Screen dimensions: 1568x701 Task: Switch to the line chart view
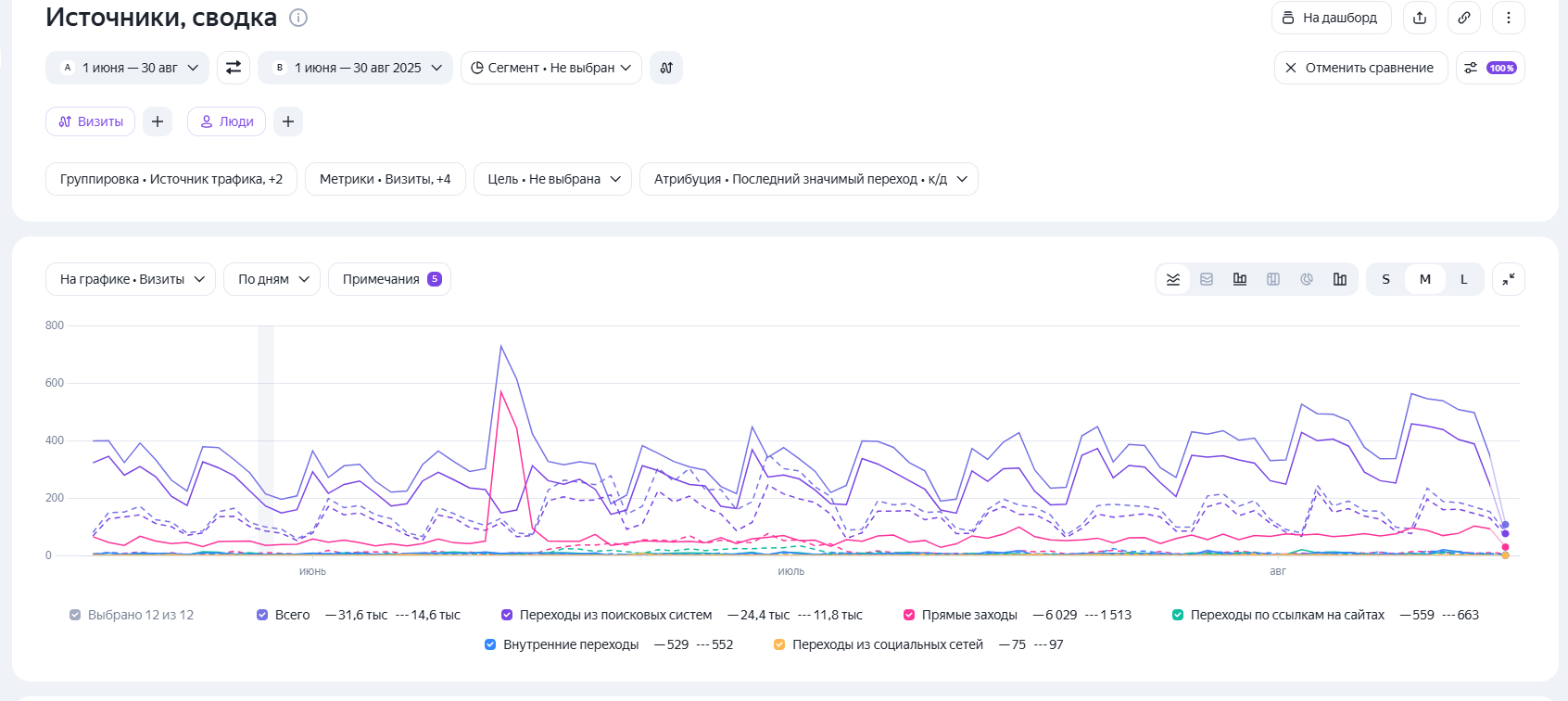1173,279
